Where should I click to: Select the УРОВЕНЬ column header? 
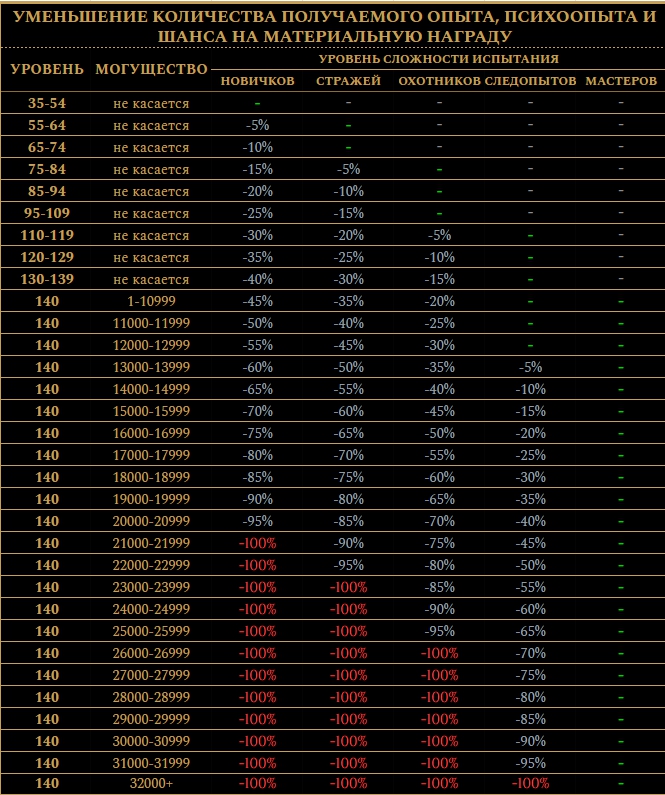click(47, 69)
